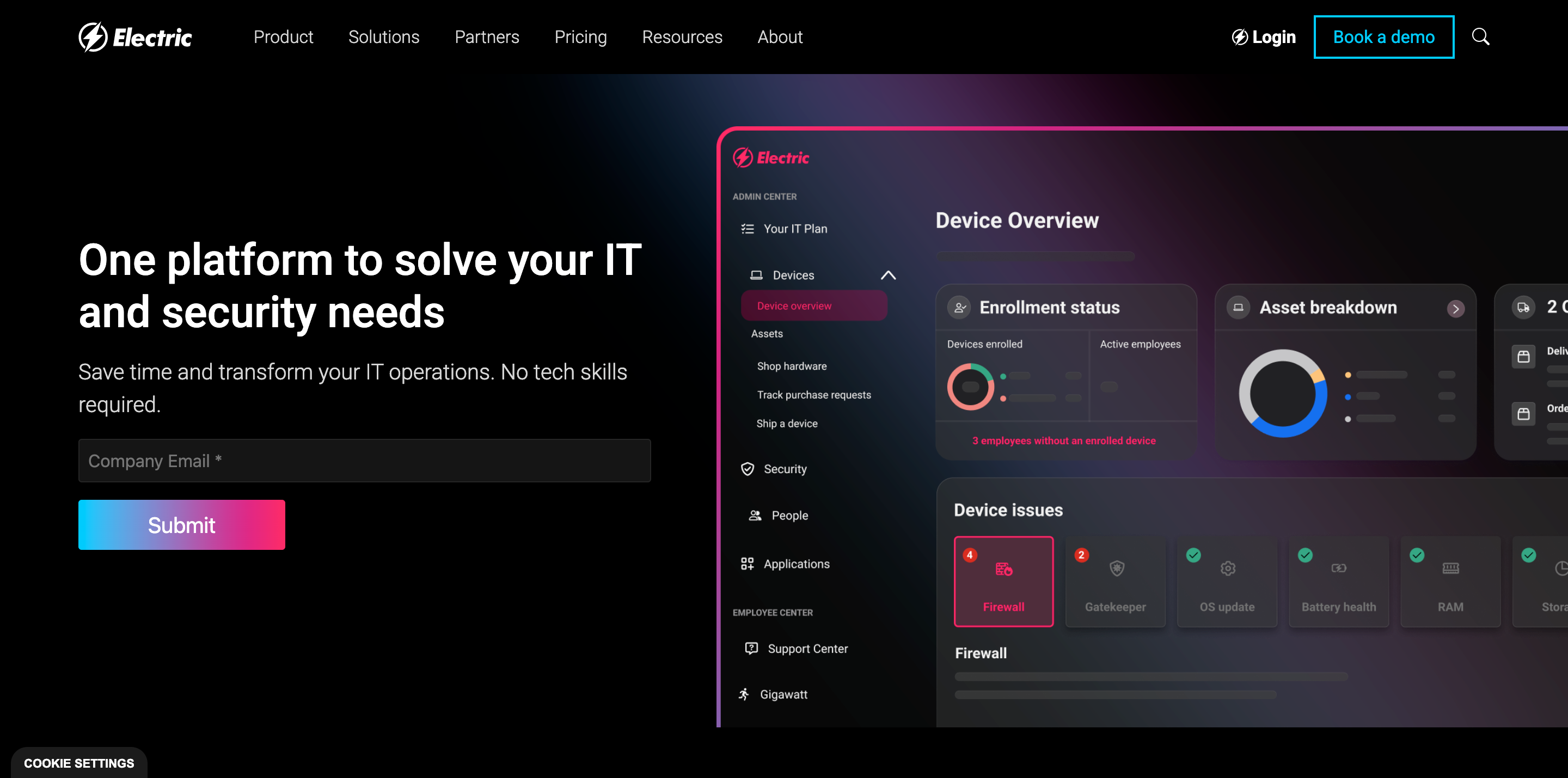Click '3 employees without an enrolled device'

tap(1063, 440)
